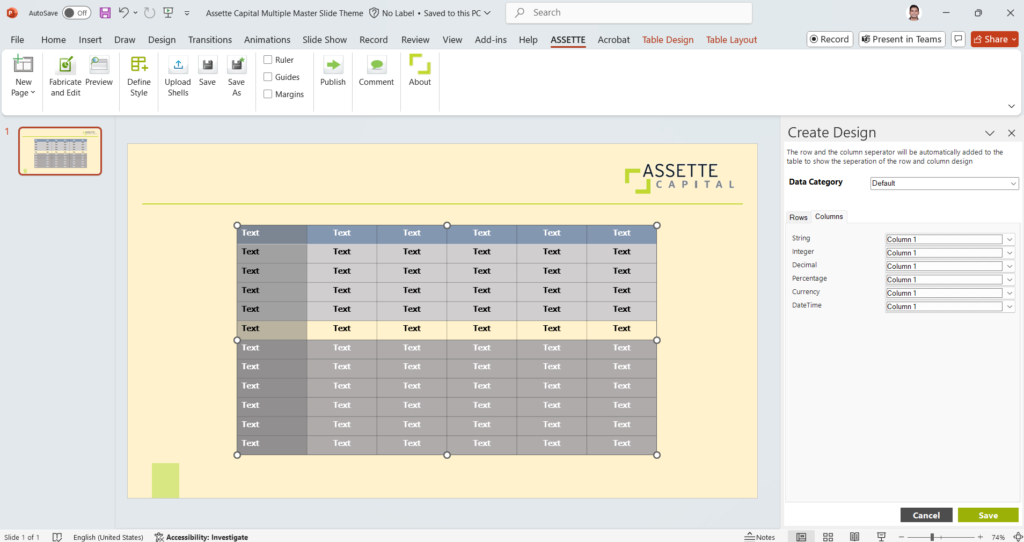Close the Create Design pane

click(1011, 133)
